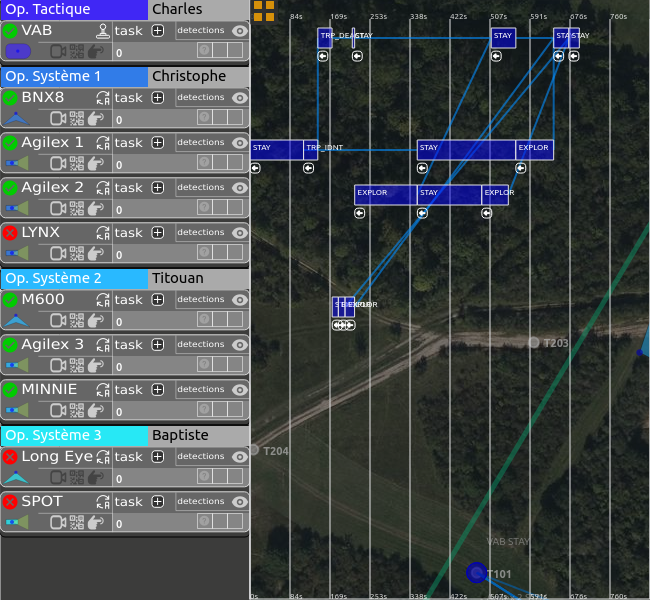Click the red status icon for SPOT
Screen dimensions: 650x600
pyautogui.click(x=10, y=501)
